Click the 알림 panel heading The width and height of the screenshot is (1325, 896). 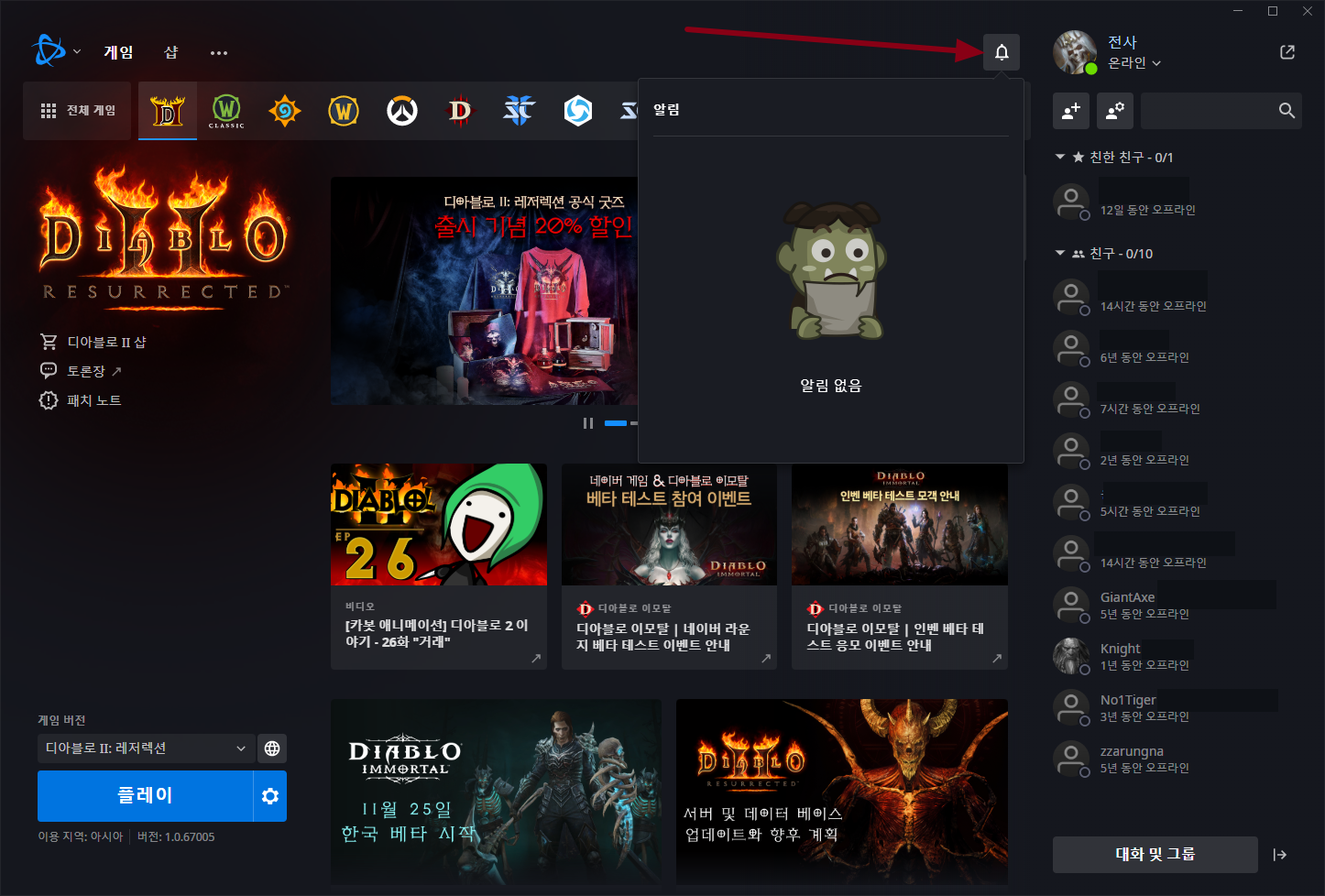click(666, 109)
